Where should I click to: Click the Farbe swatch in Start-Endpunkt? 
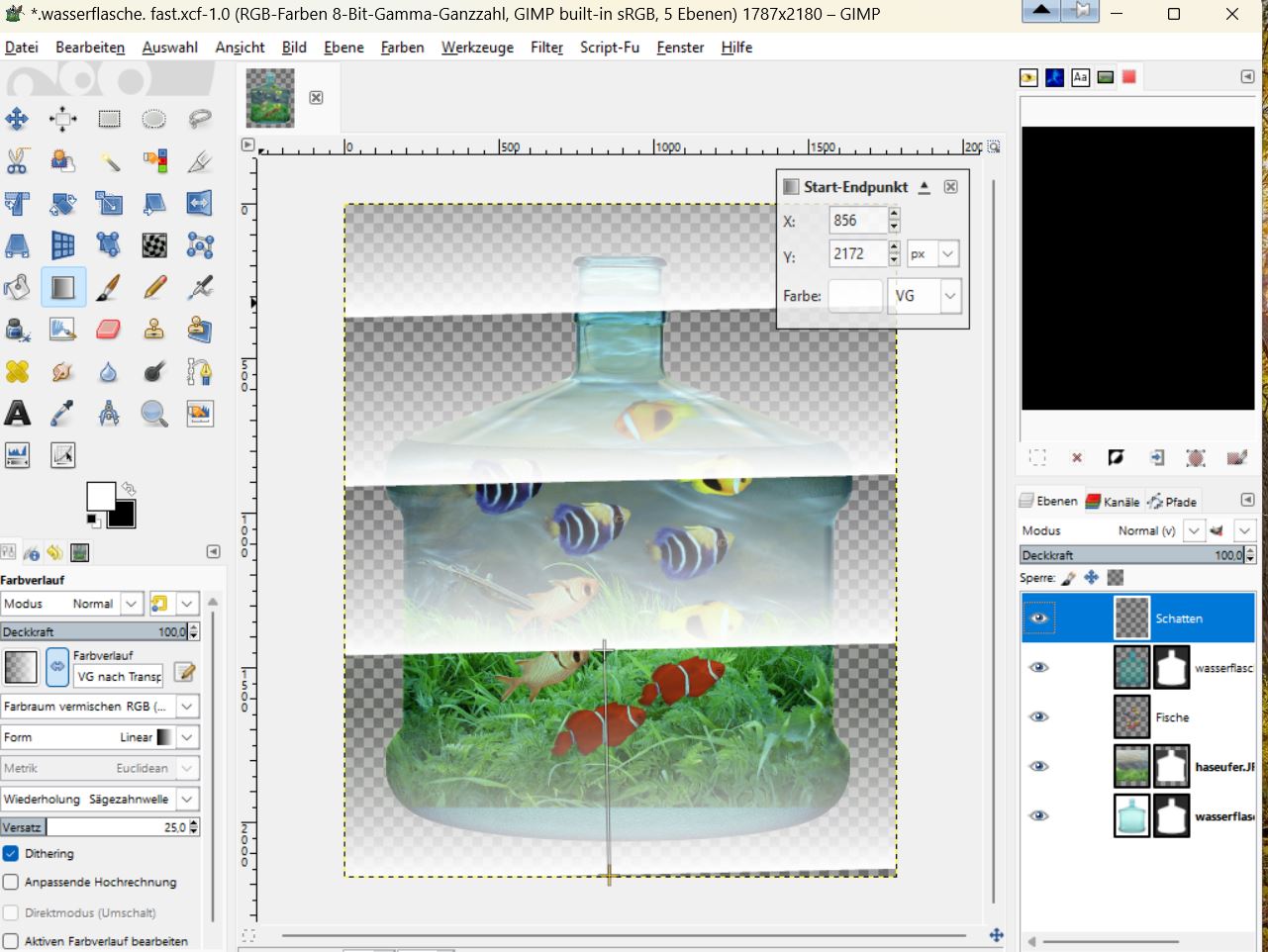click(x=855, y=296)
